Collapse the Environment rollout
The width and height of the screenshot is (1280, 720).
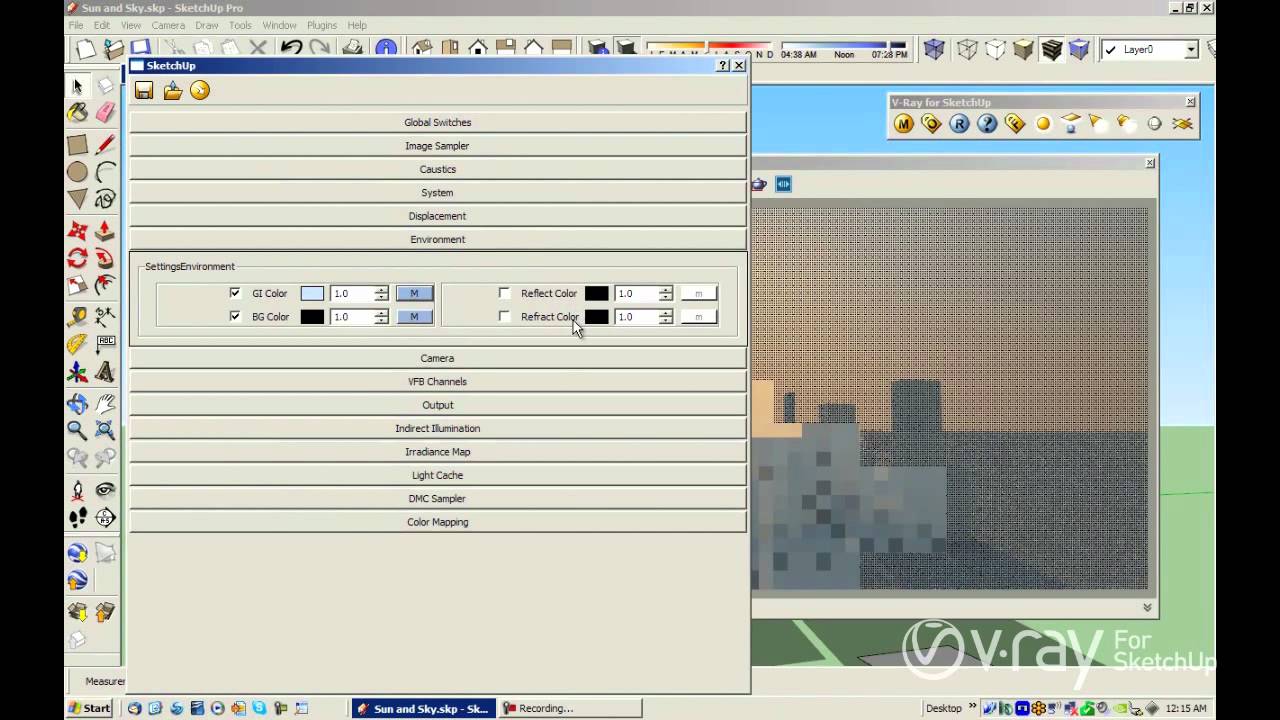[x=438, y=239]
